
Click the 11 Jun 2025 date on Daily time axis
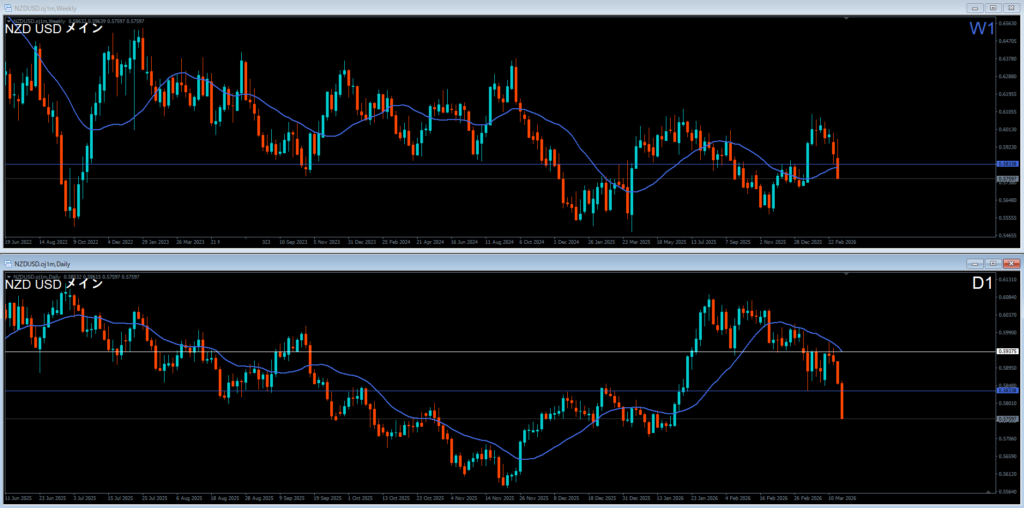point(20,498)
